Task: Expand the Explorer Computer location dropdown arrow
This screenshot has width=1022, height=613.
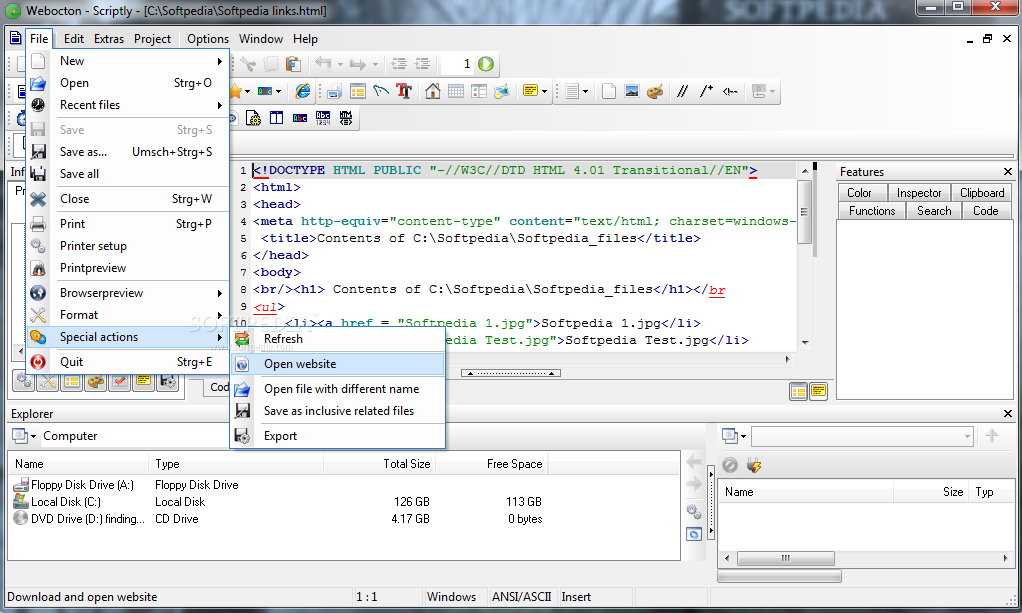Action: click(x=33, y=436)
